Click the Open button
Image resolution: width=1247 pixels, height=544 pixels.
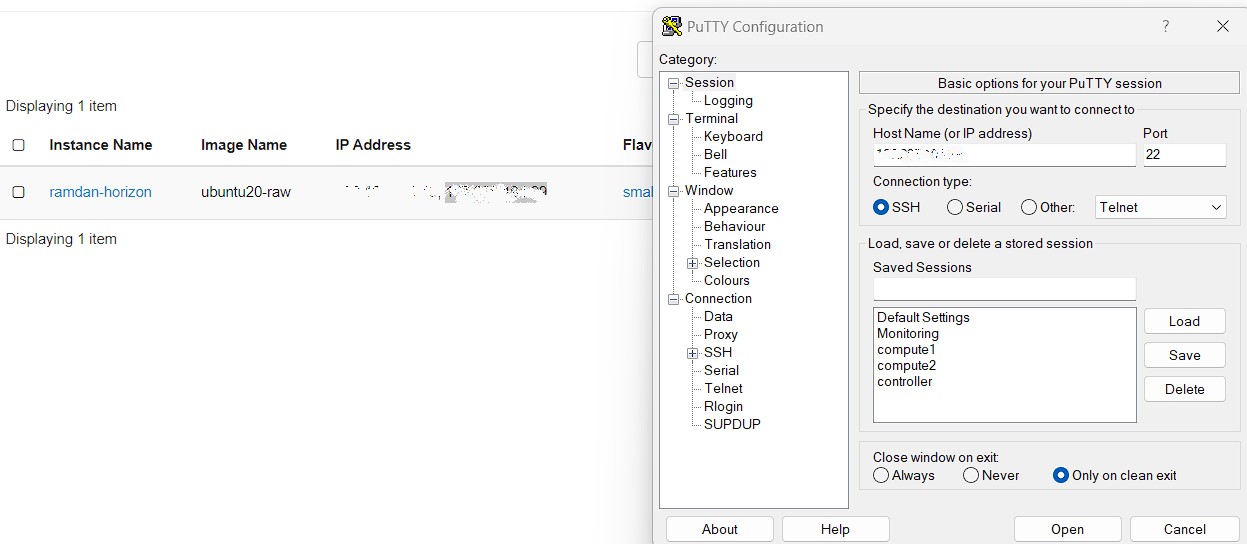1068,529
